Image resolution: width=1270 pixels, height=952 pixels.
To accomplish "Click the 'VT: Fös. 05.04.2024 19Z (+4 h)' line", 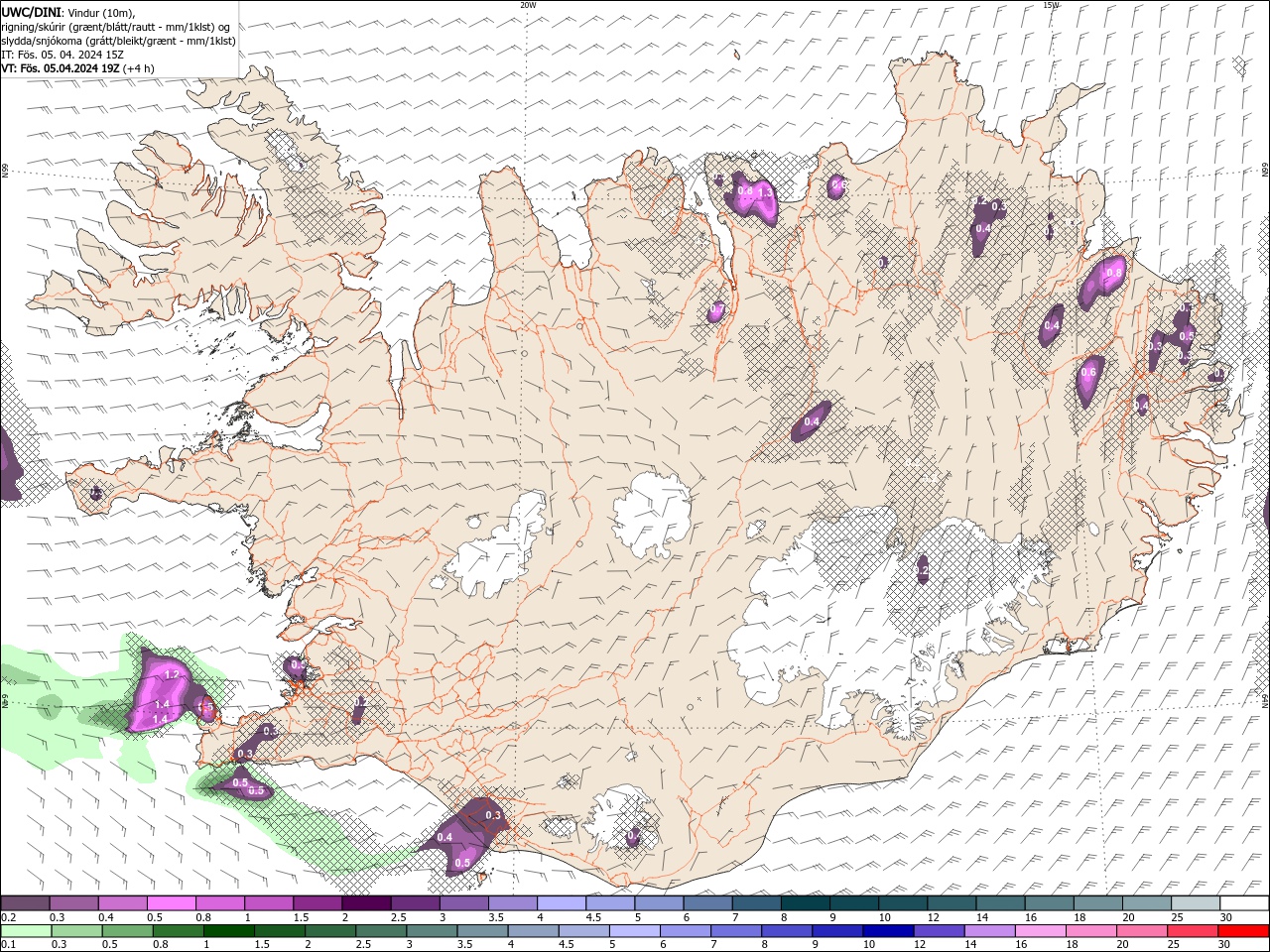I will pyautogui.click(x=78, y=68).
